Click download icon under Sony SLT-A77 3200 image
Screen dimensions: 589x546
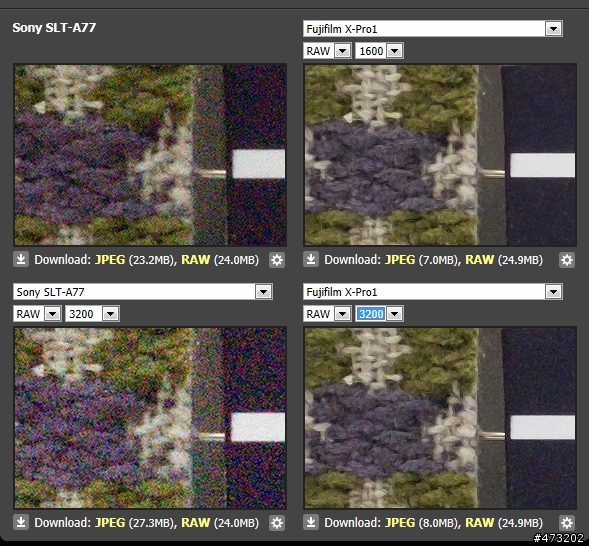click(x=21, y=522)
